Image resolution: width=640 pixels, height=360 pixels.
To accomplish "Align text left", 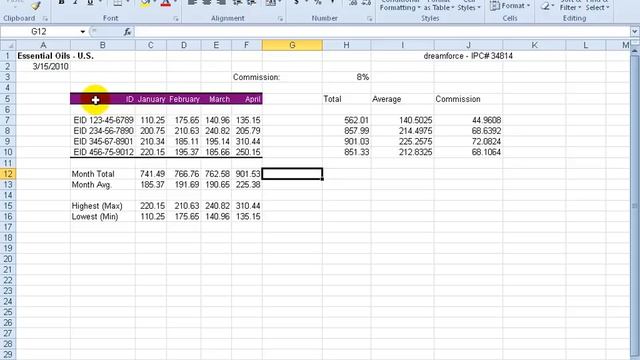I will (x=192, y=3).
